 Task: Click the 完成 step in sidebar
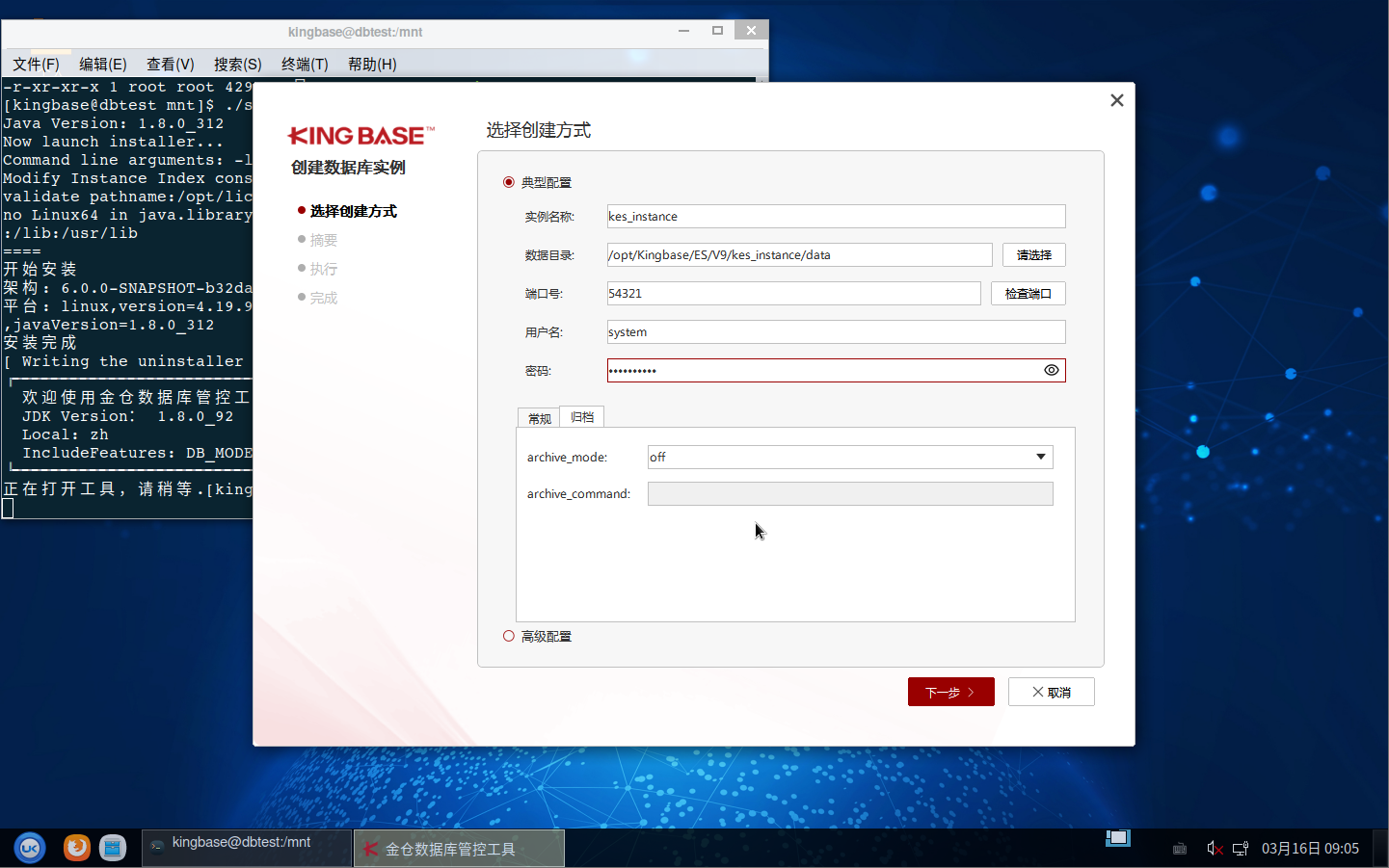[324, 298]
